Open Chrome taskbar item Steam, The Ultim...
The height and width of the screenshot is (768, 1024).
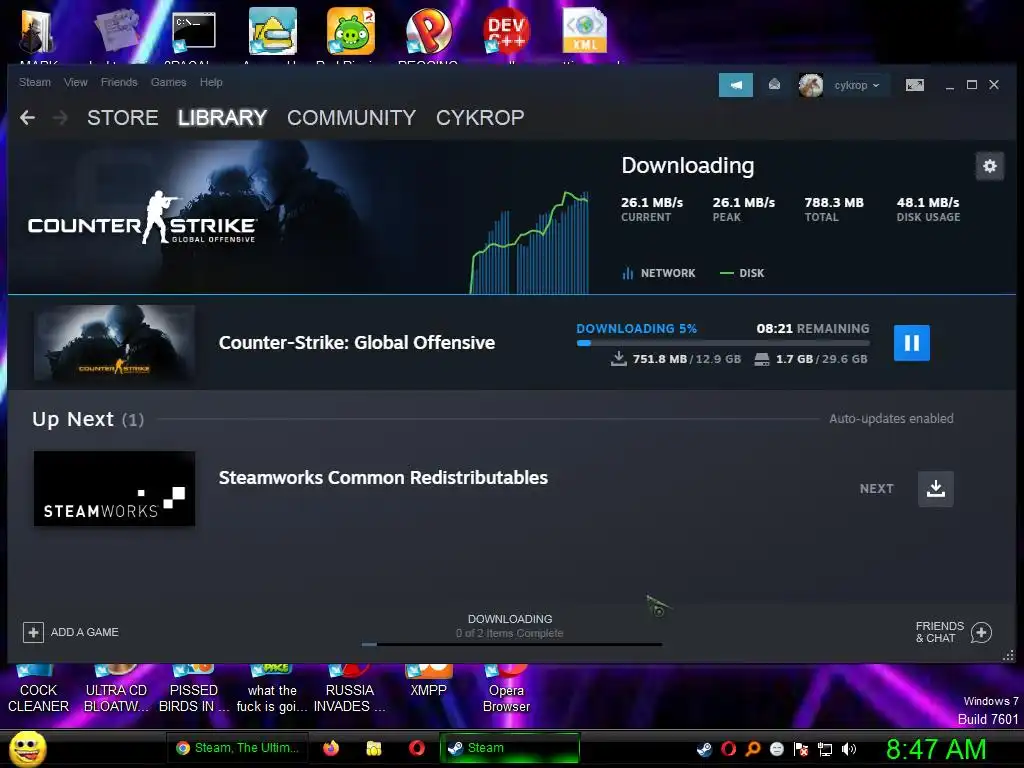coord(238,748)
